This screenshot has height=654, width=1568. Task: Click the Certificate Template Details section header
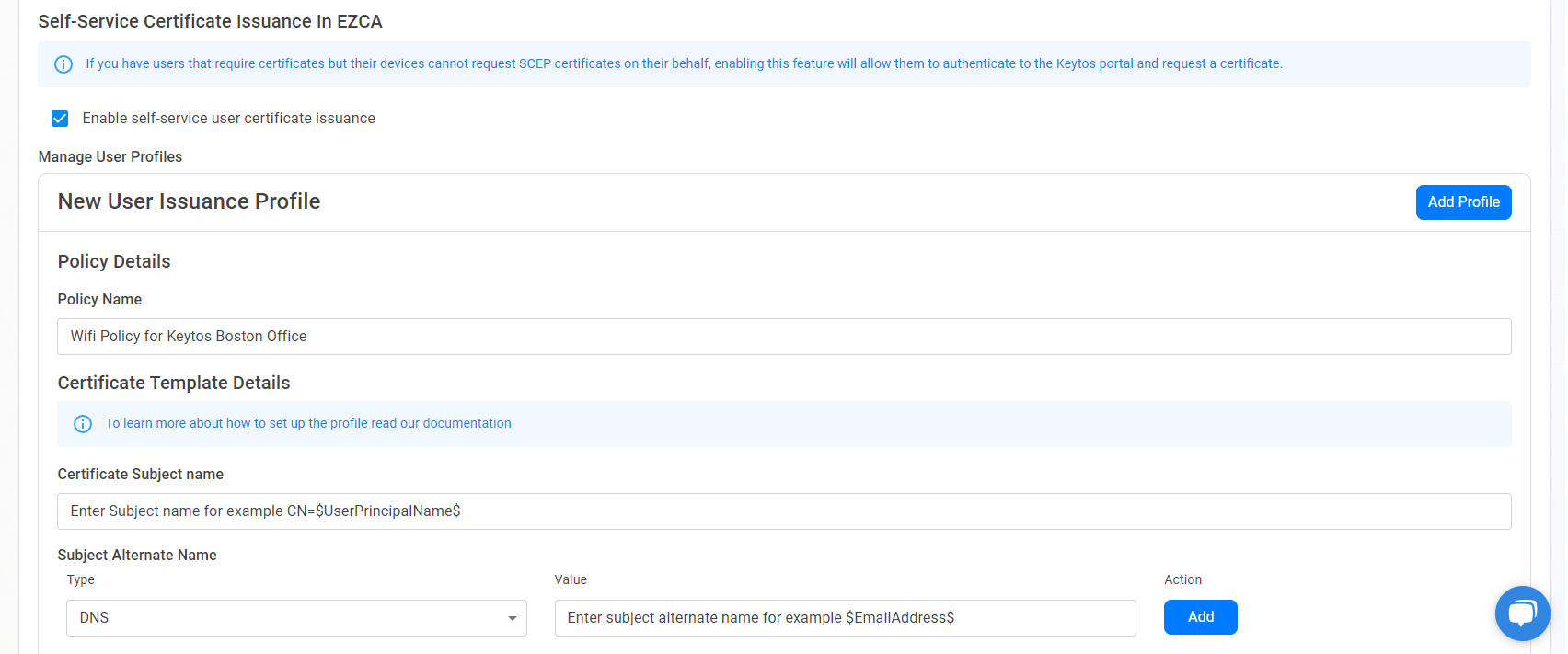pyautogui.click(x=174, y=383)
